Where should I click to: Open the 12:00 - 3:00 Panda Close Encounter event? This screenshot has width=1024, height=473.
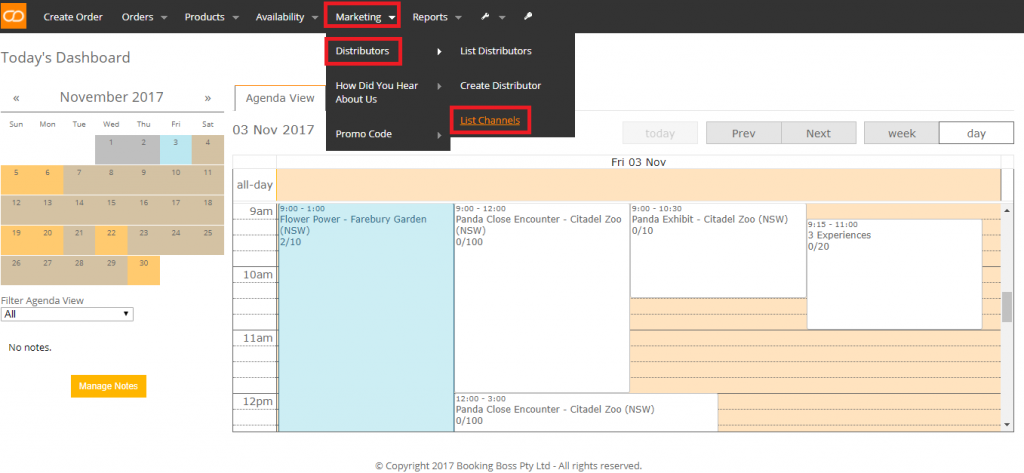coord(586,412)
